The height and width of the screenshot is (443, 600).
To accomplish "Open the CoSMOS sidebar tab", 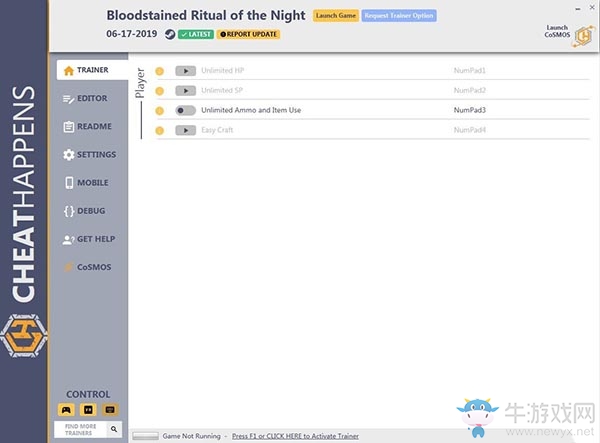I will (x=88, y=267).
